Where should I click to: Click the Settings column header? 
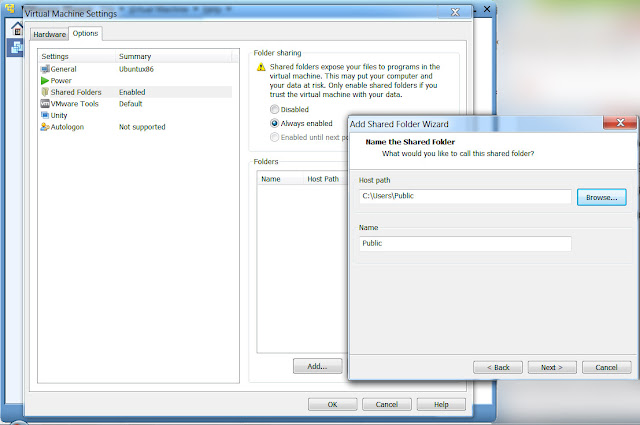coord(77,56)
